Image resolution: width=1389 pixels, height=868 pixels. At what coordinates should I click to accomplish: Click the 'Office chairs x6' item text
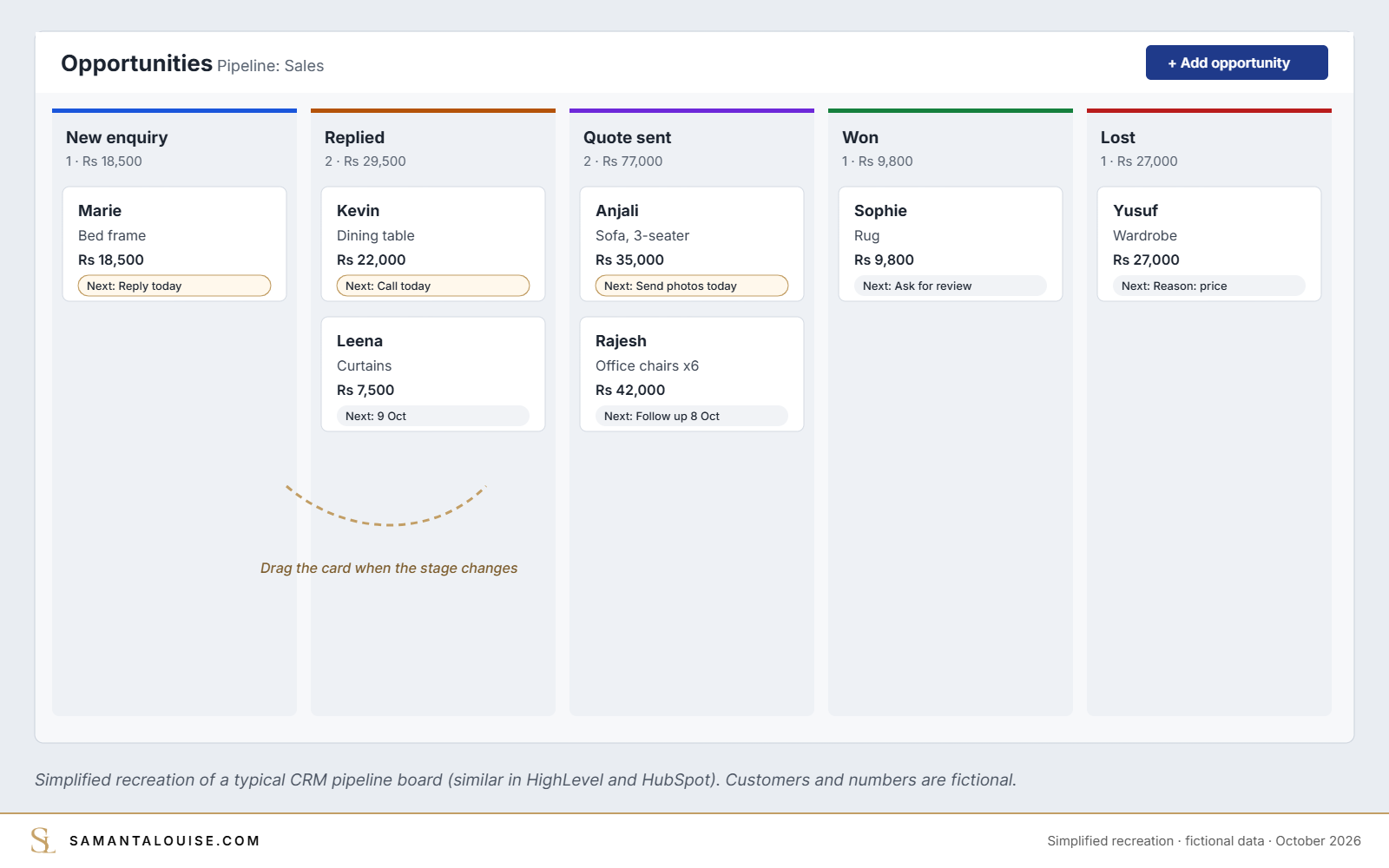pos(648,365)
